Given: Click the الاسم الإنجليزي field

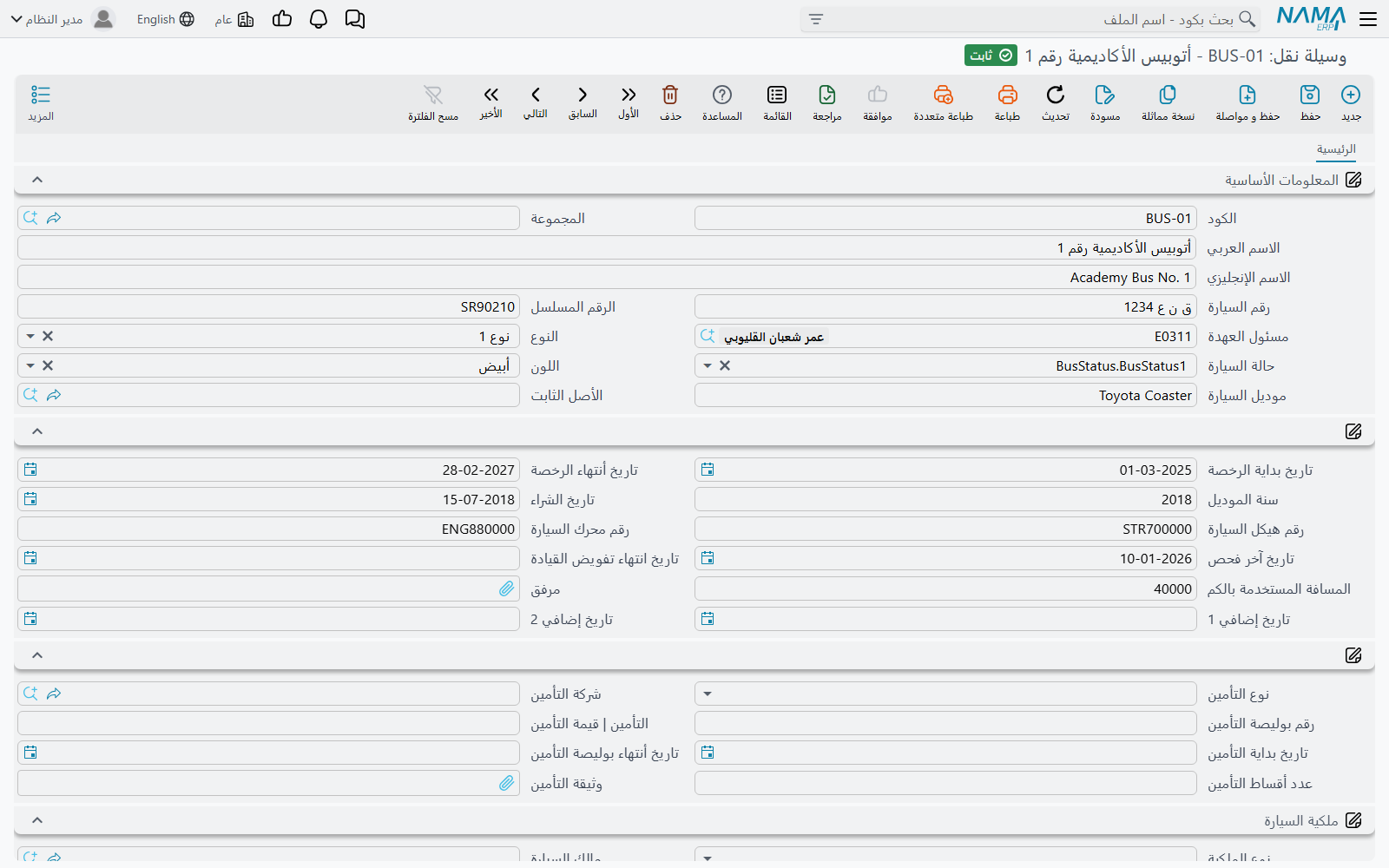Looking at the screenshot, I should coord(607,277).
